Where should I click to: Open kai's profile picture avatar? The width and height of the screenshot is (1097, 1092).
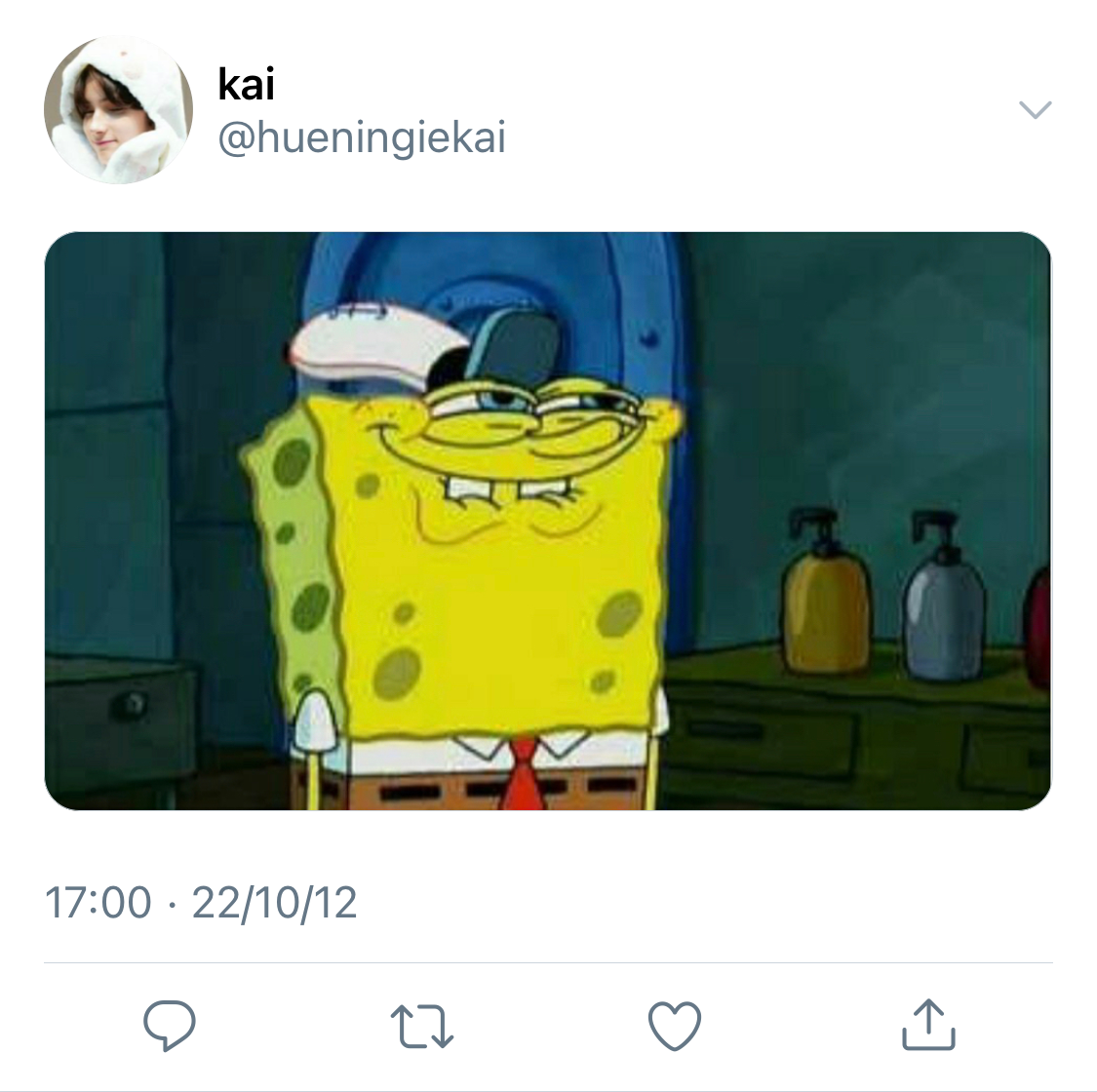pyautogui.click(x=118, y=110)
